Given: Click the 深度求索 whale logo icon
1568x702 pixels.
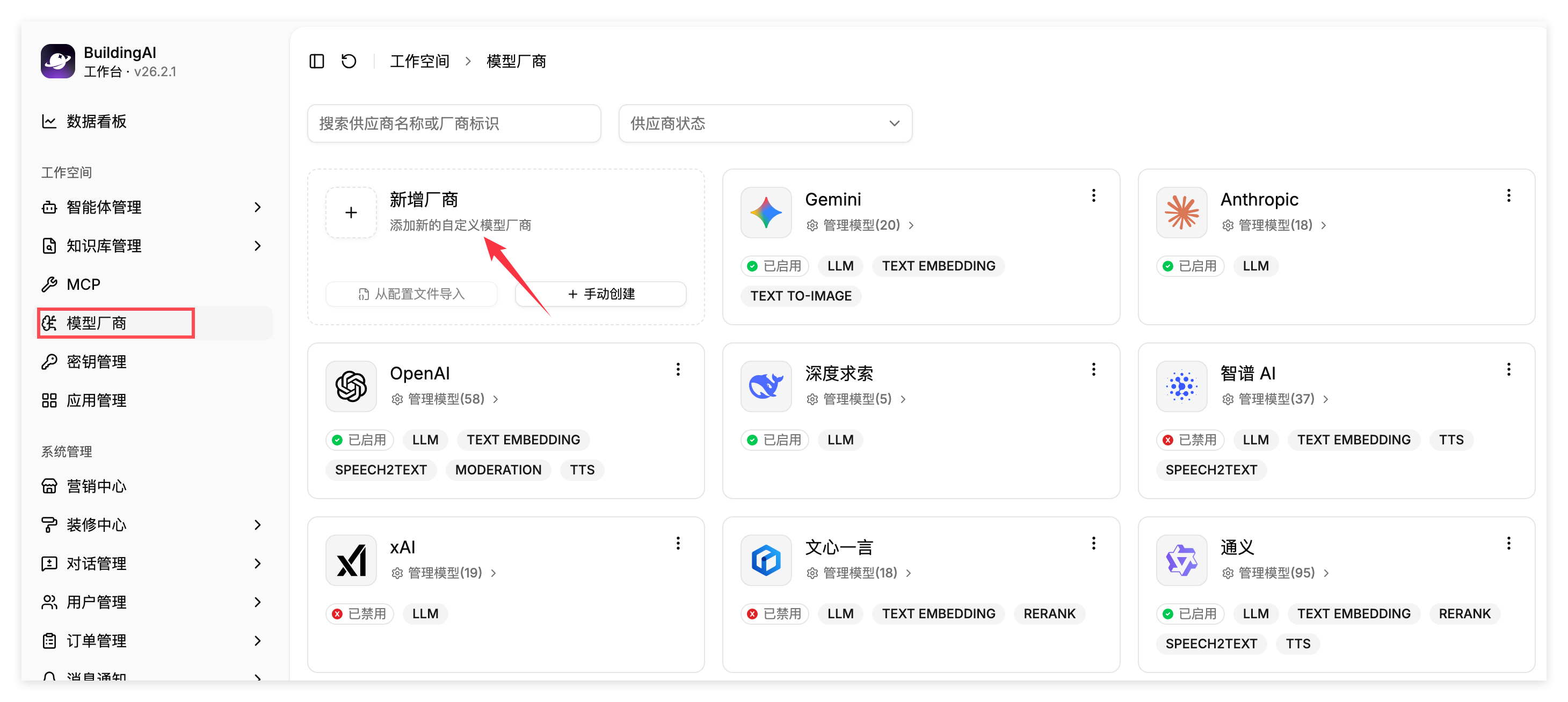Looking at the screenshot, I should [x=766, y=386].
